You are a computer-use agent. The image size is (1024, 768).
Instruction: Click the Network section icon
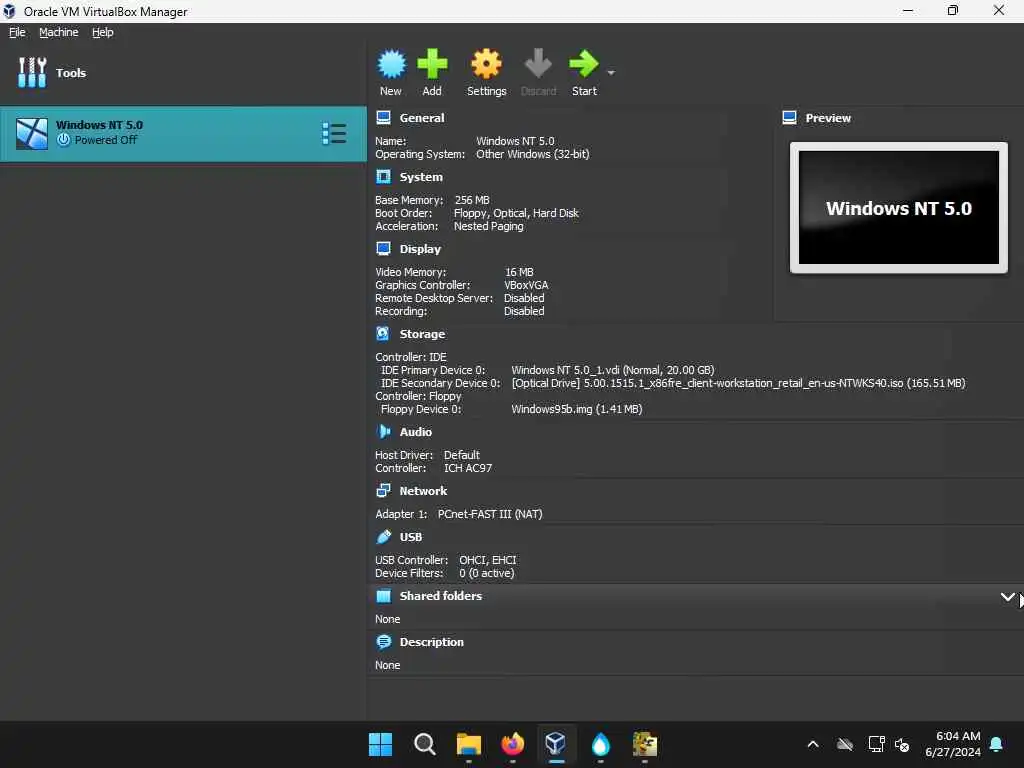(x=383, y=490)
